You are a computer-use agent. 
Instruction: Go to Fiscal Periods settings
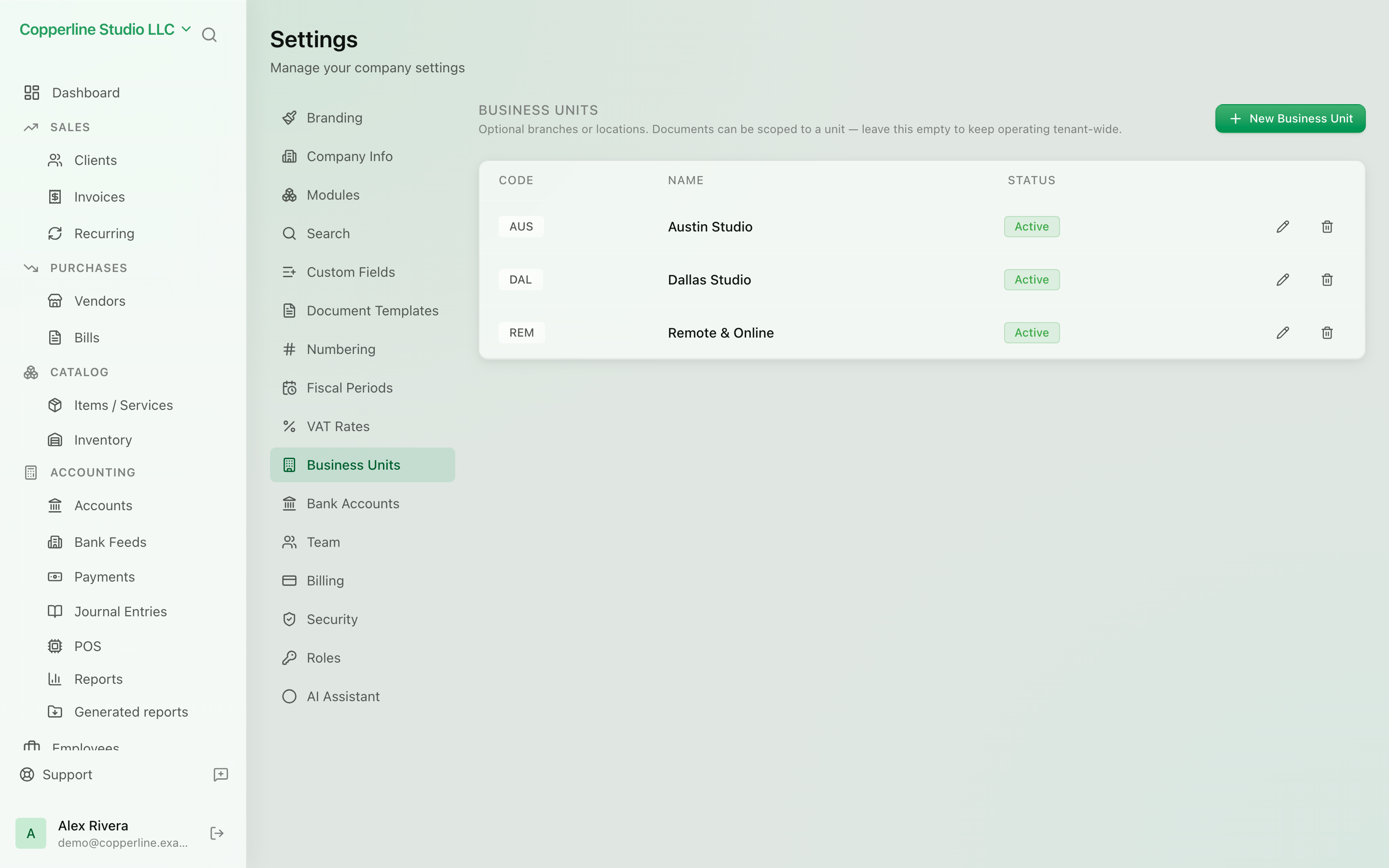tap(362, 388)
